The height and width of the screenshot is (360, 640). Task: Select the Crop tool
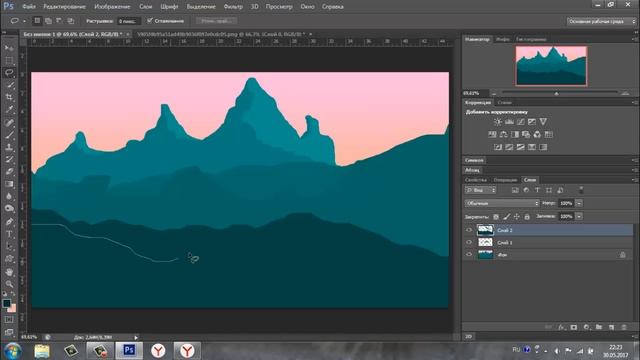pos(9,98)
